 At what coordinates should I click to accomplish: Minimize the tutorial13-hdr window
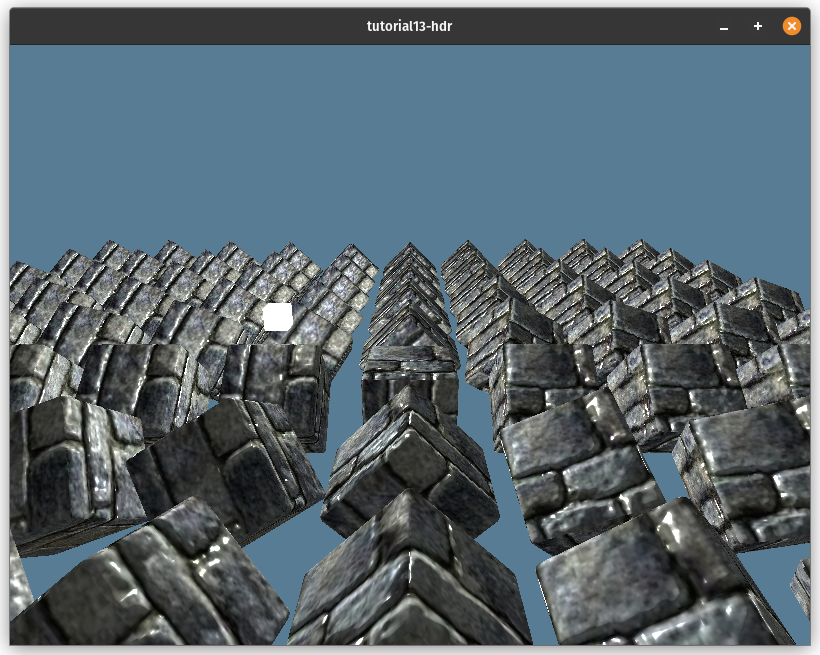pos(724,26)
